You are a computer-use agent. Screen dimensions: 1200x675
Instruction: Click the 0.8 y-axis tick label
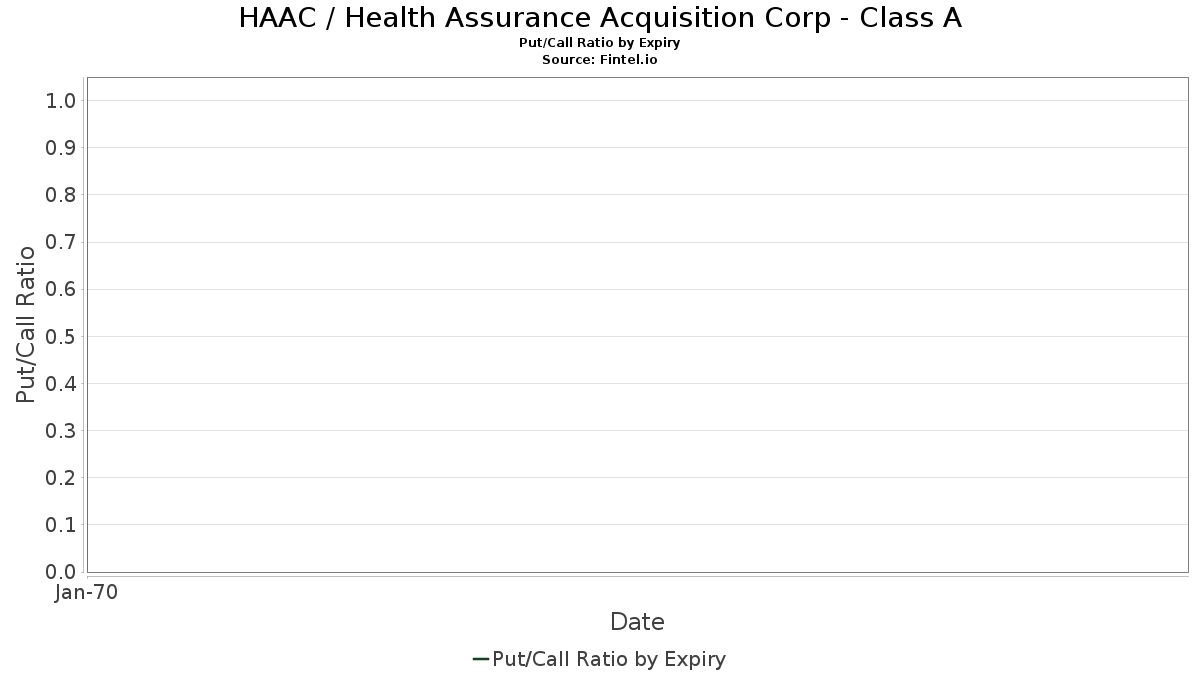coord(61,195)
